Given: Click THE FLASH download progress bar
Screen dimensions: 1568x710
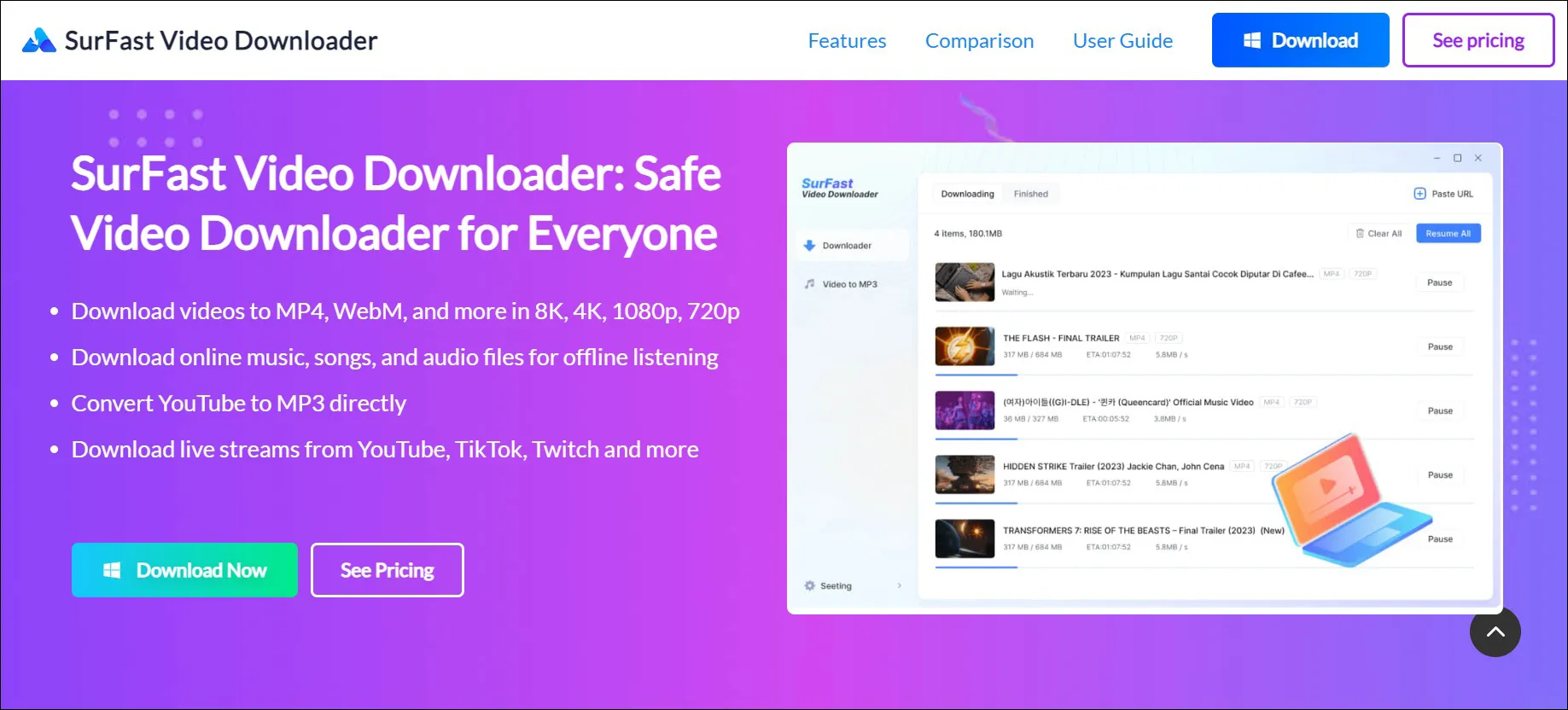Looking at the screenshot, I should pos(1204,375).
